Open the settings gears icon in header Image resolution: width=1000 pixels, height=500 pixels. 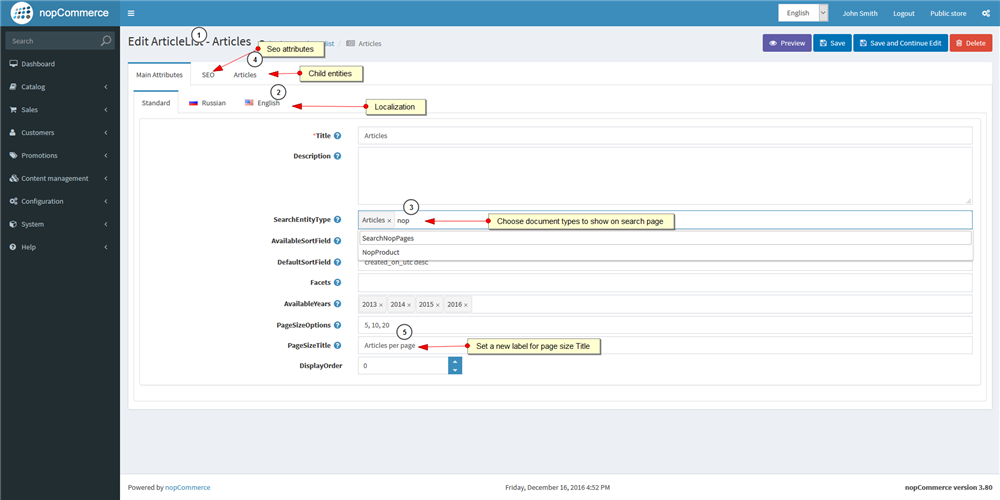point(985,13)
